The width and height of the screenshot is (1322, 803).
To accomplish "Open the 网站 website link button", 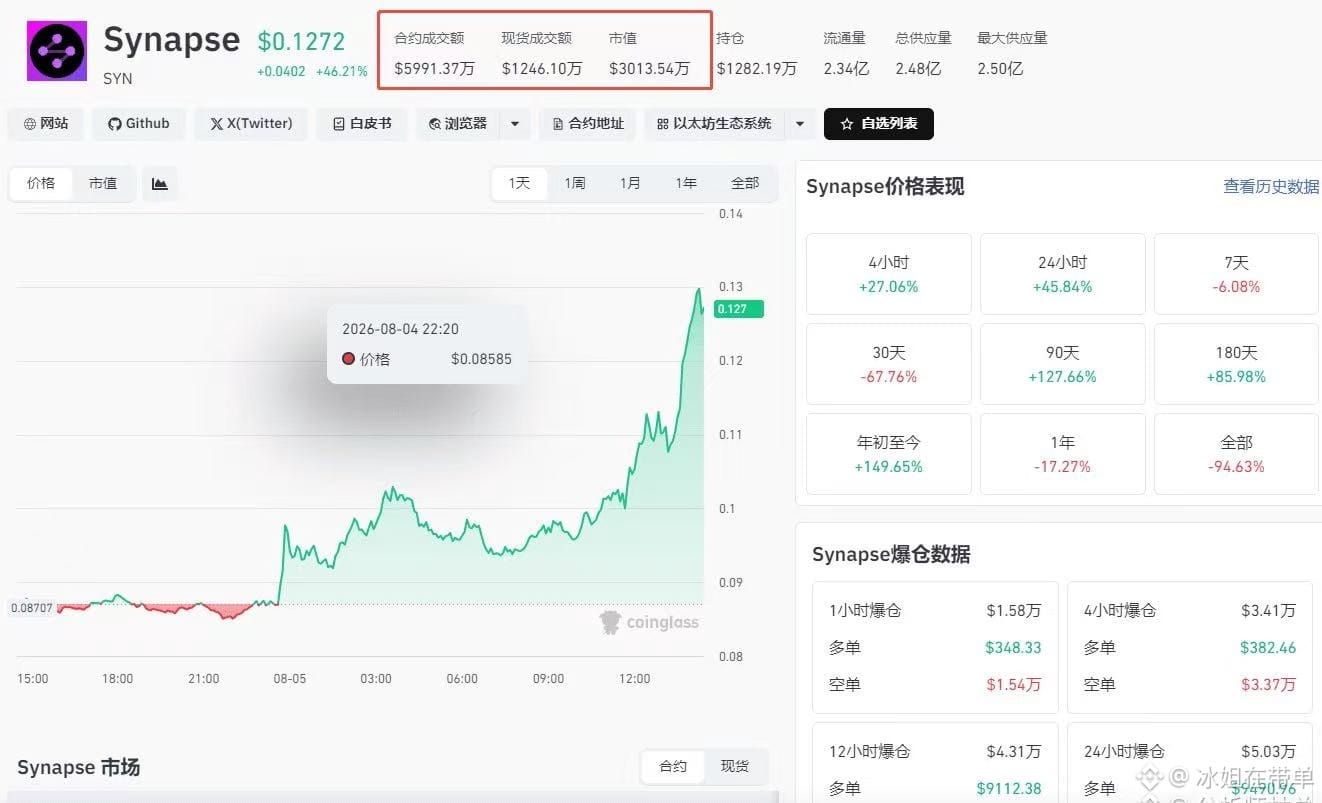I will click(x=46, y=124).
